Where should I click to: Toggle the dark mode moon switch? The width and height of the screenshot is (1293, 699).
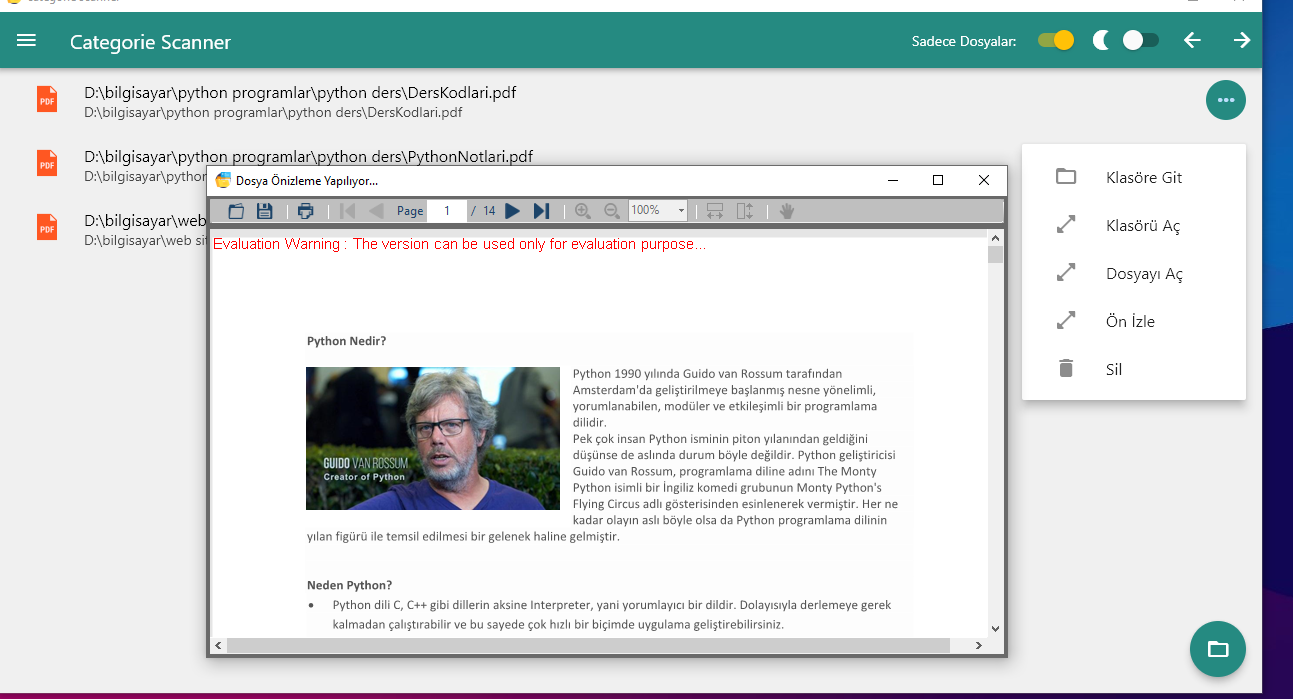click(x=1140, y=40)
